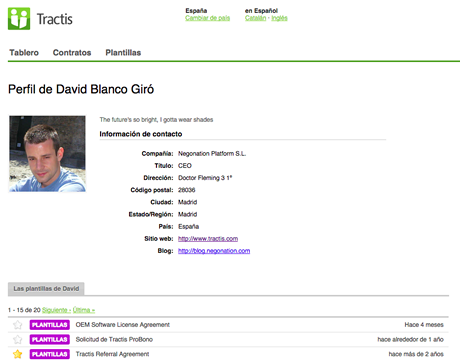Click PLANTILLAS badge beside OEM Software License Agreement
Viewport: 460px width, 361px height.
pyautogui.click(x=50, y=325)
